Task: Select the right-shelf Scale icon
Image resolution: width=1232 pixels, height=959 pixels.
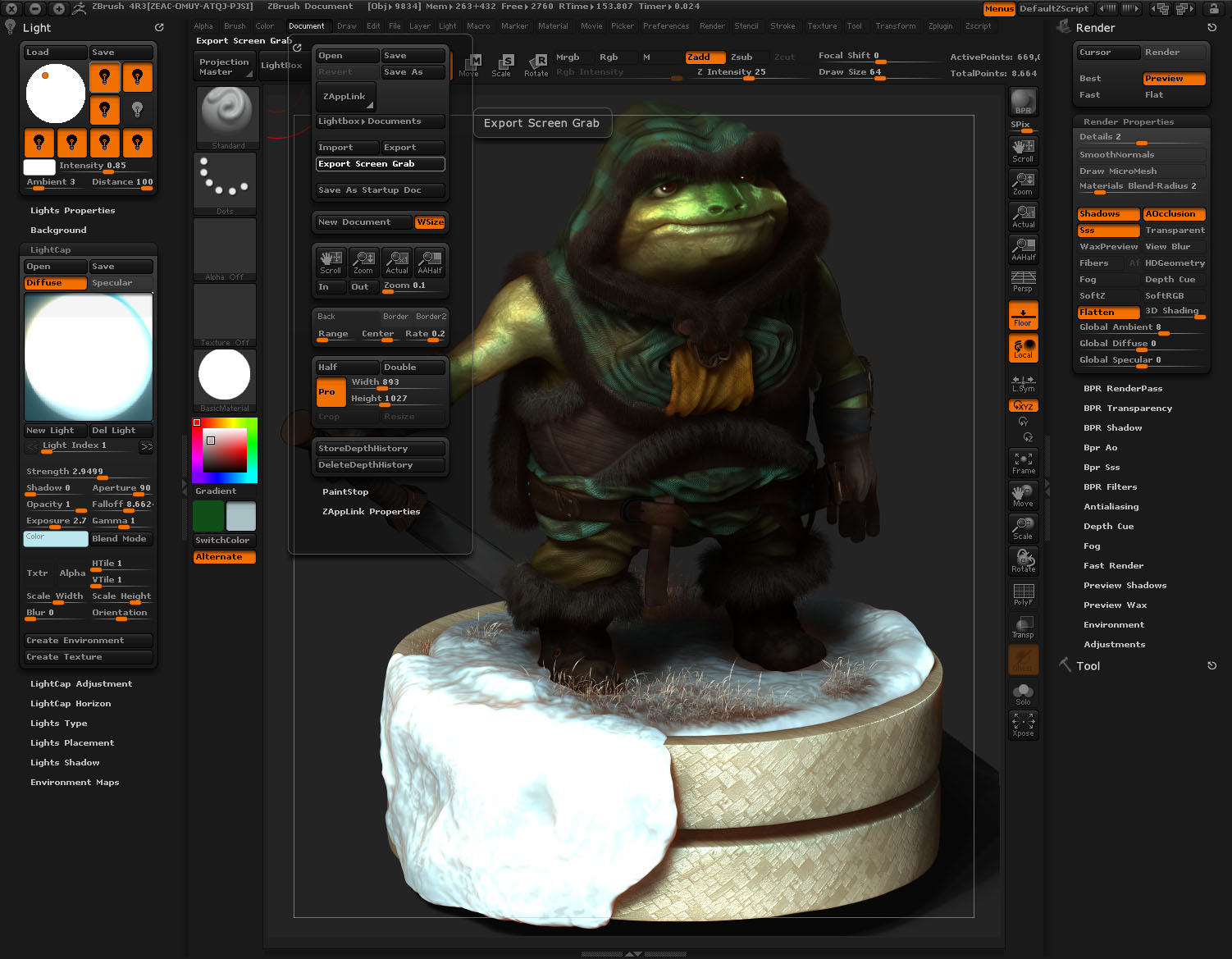Action: (1023, 528)
